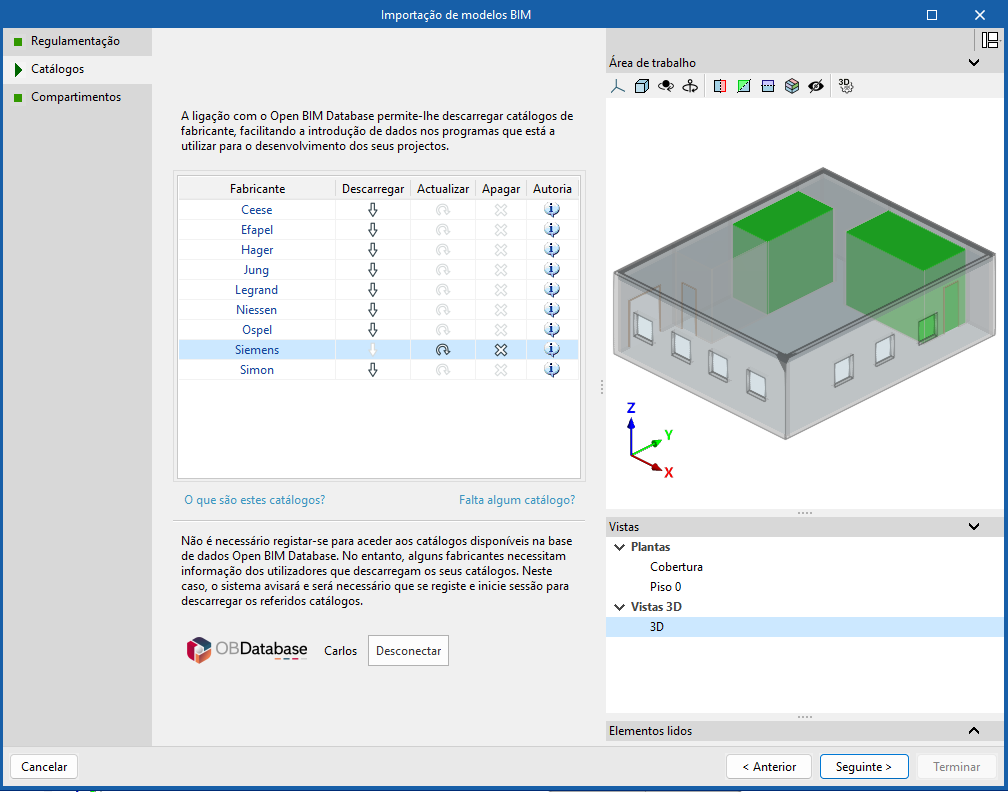
Task: View Hager authorship info
Action: (552, 249)
